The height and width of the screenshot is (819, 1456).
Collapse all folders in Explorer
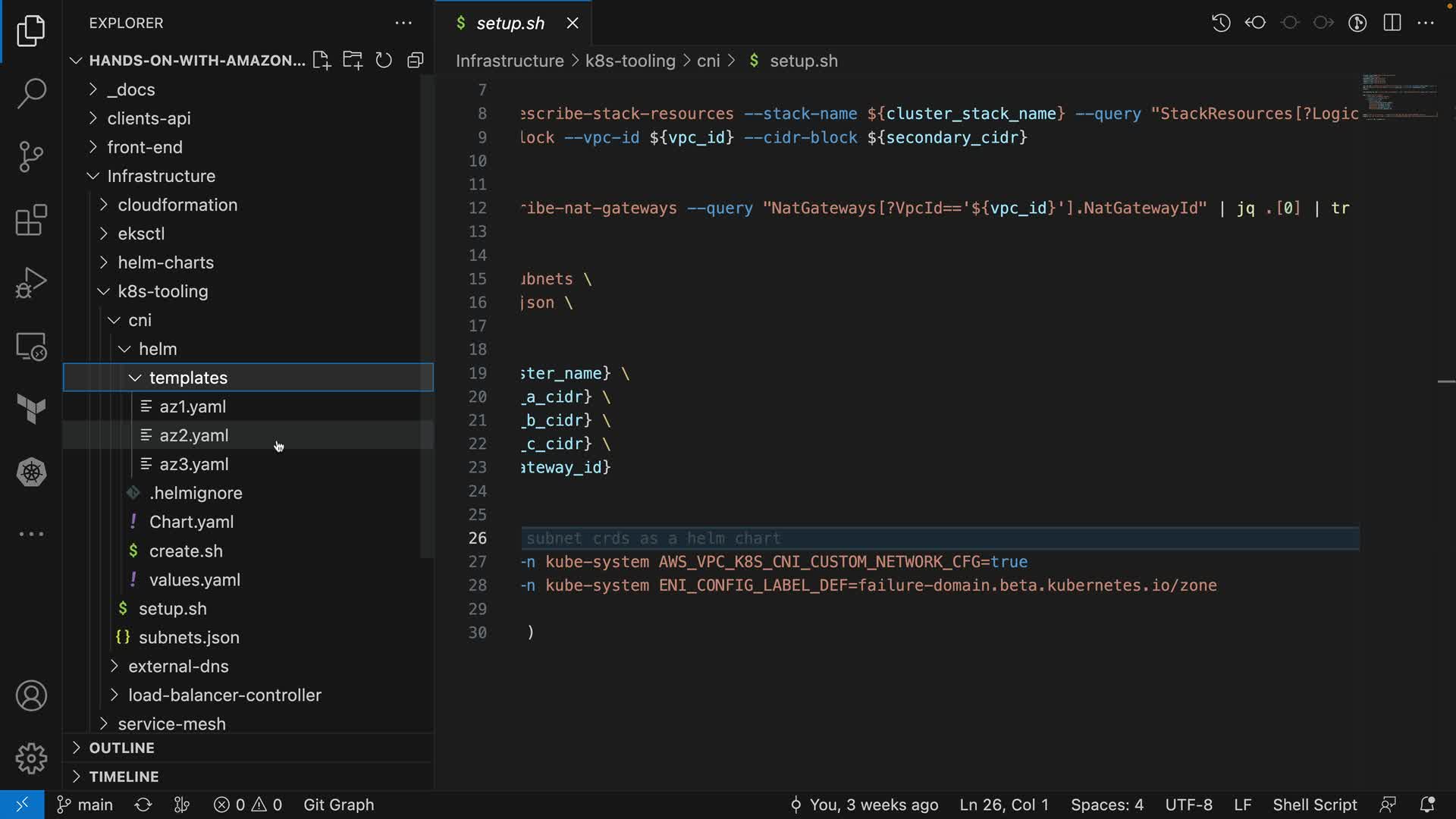415,61
